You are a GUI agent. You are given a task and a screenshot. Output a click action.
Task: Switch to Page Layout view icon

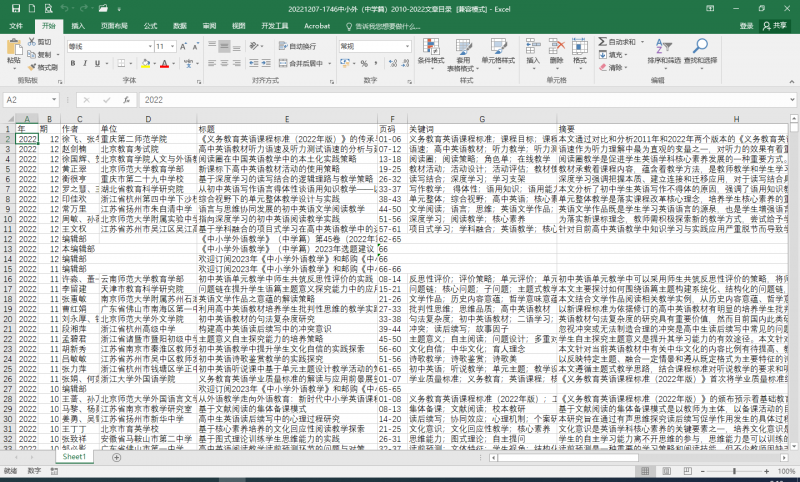666,471
